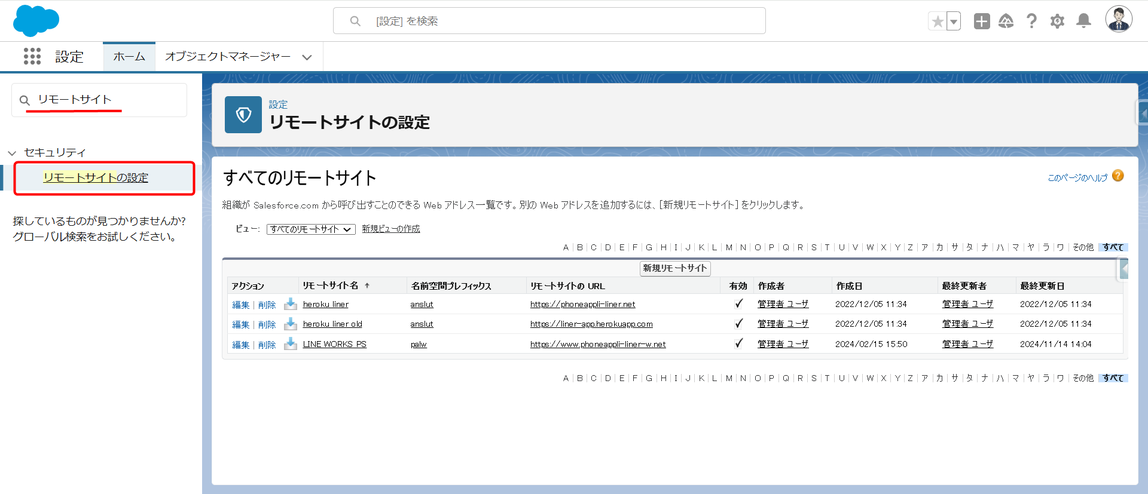Click 新規ビューの作成 link

[x=391, y=229]
